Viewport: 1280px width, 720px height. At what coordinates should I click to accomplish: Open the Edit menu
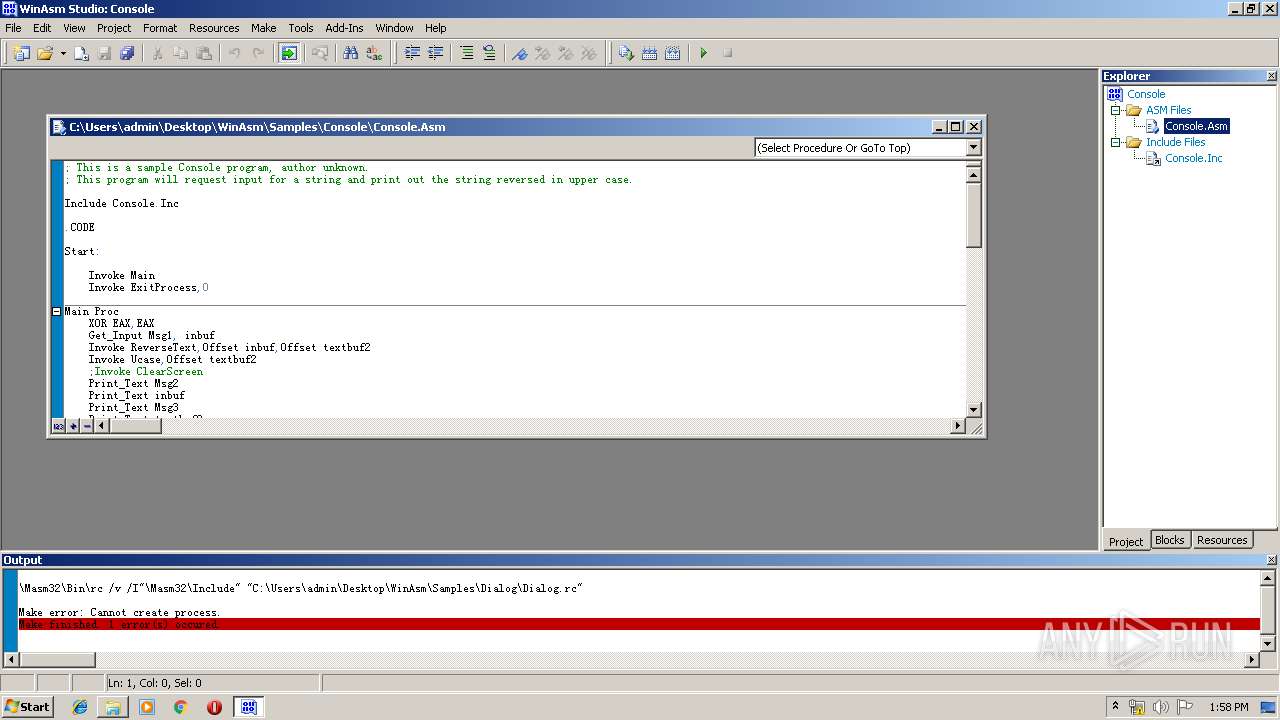[42, 28]
